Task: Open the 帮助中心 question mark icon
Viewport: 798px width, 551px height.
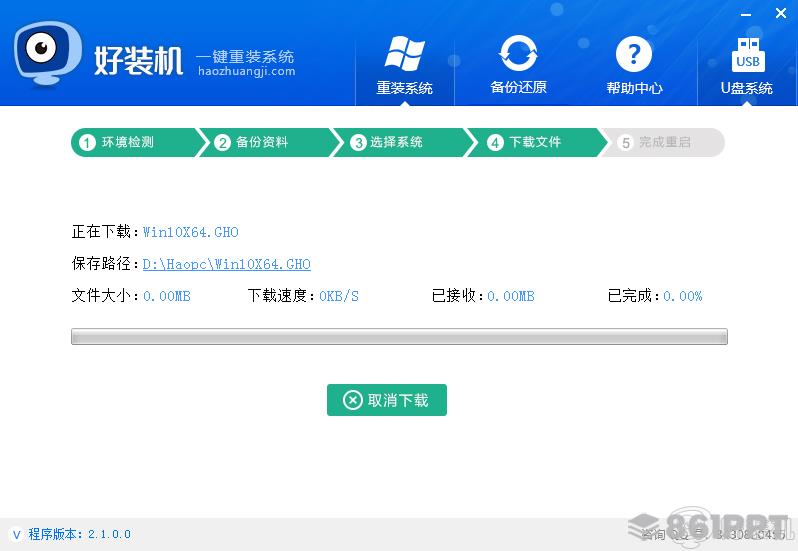Action: coord(634,53)
